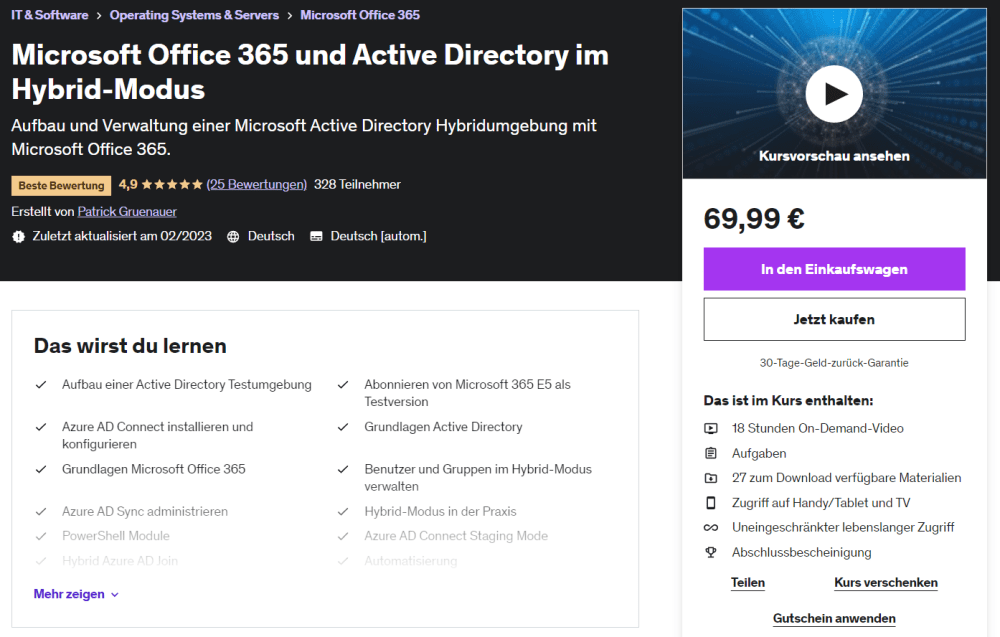Open the IT & Software breadcrumb
The image size is (1000, 637).
[50, 15]
